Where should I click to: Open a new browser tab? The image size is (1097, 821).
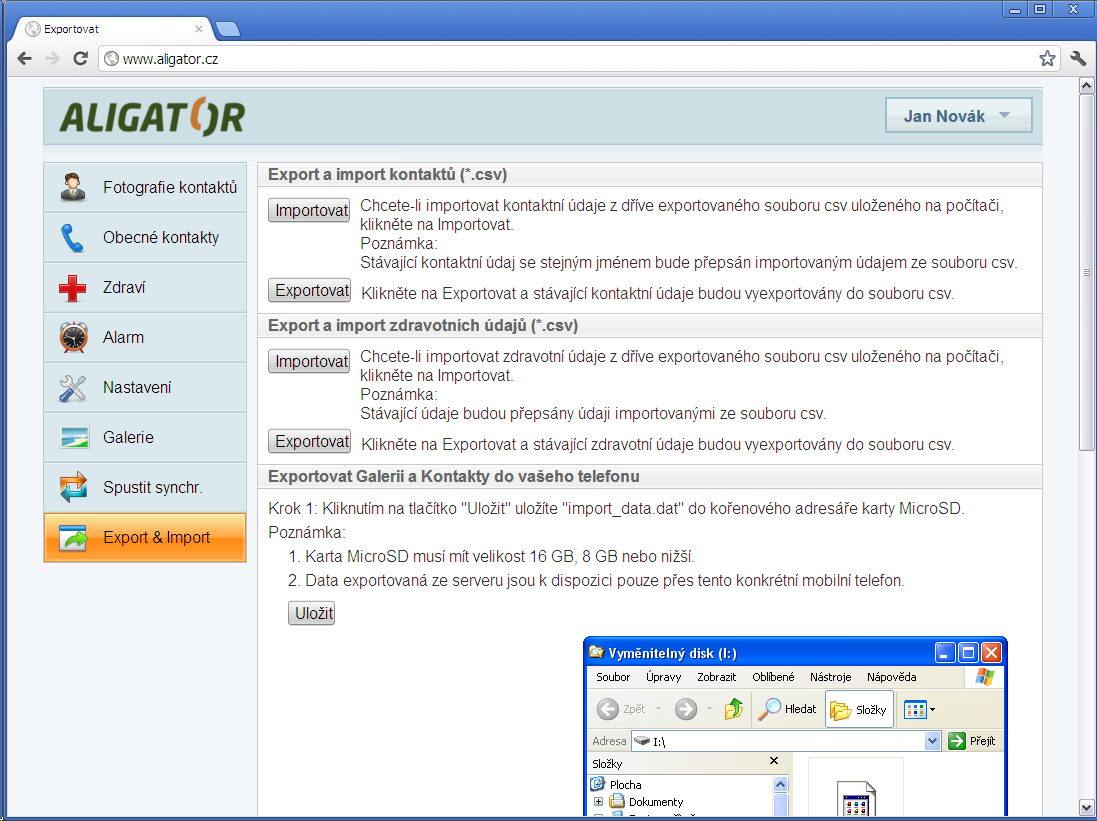click(x=228, y=29)
